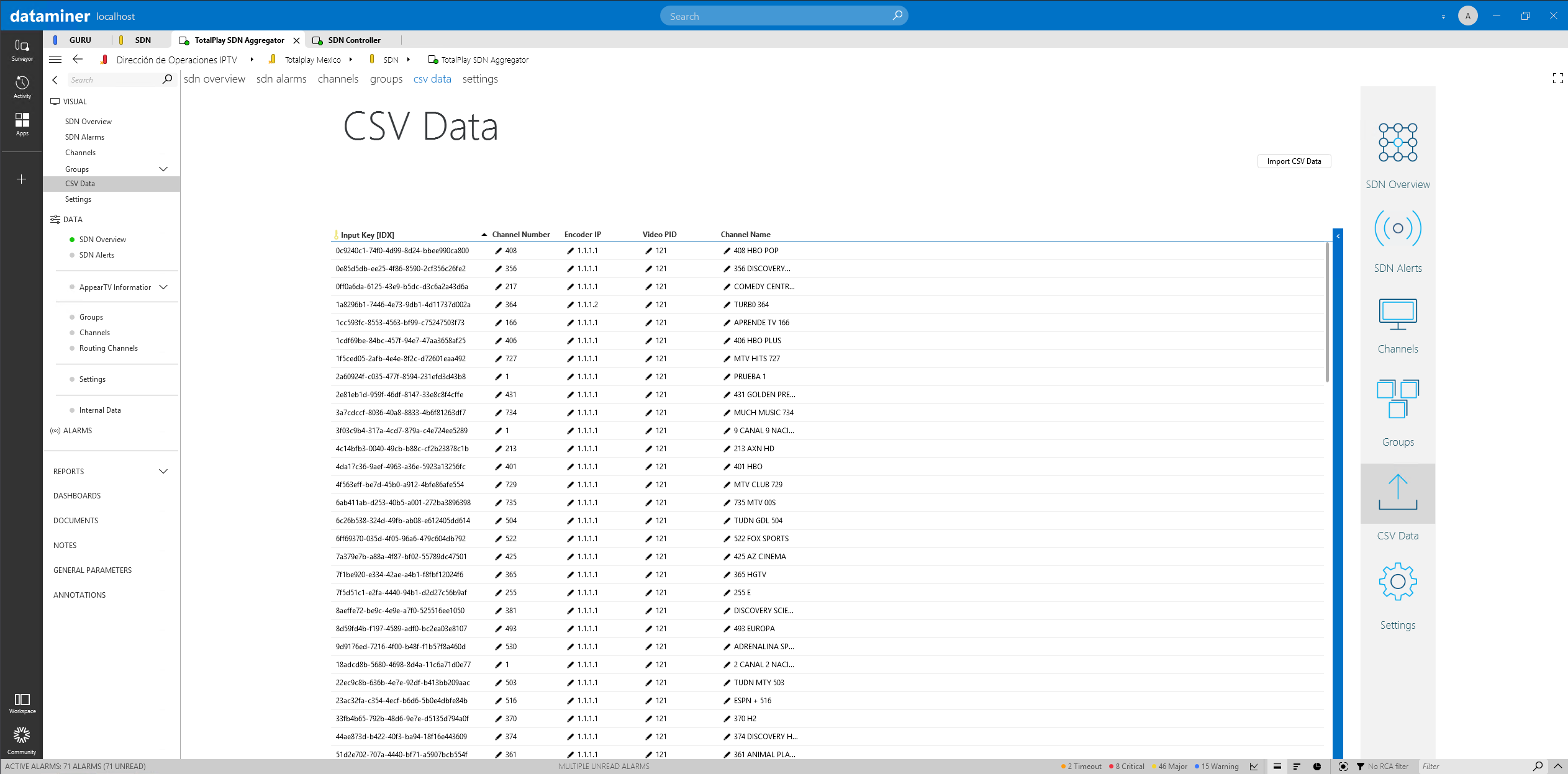Close the TotalPlay SDN Aggregator tab
The height and width of the screenshot is (774, 1568).
click(296, 40)
